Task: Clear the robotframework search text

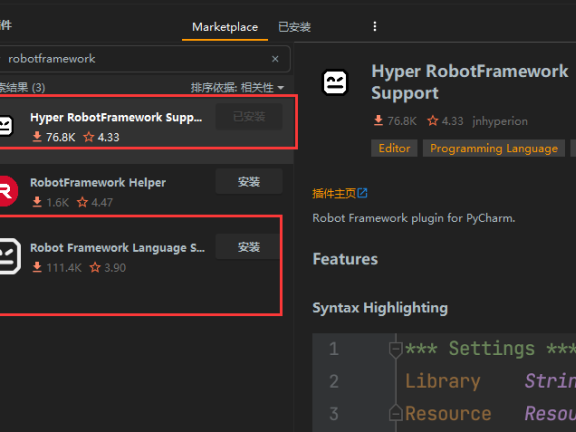Action: 275,59
